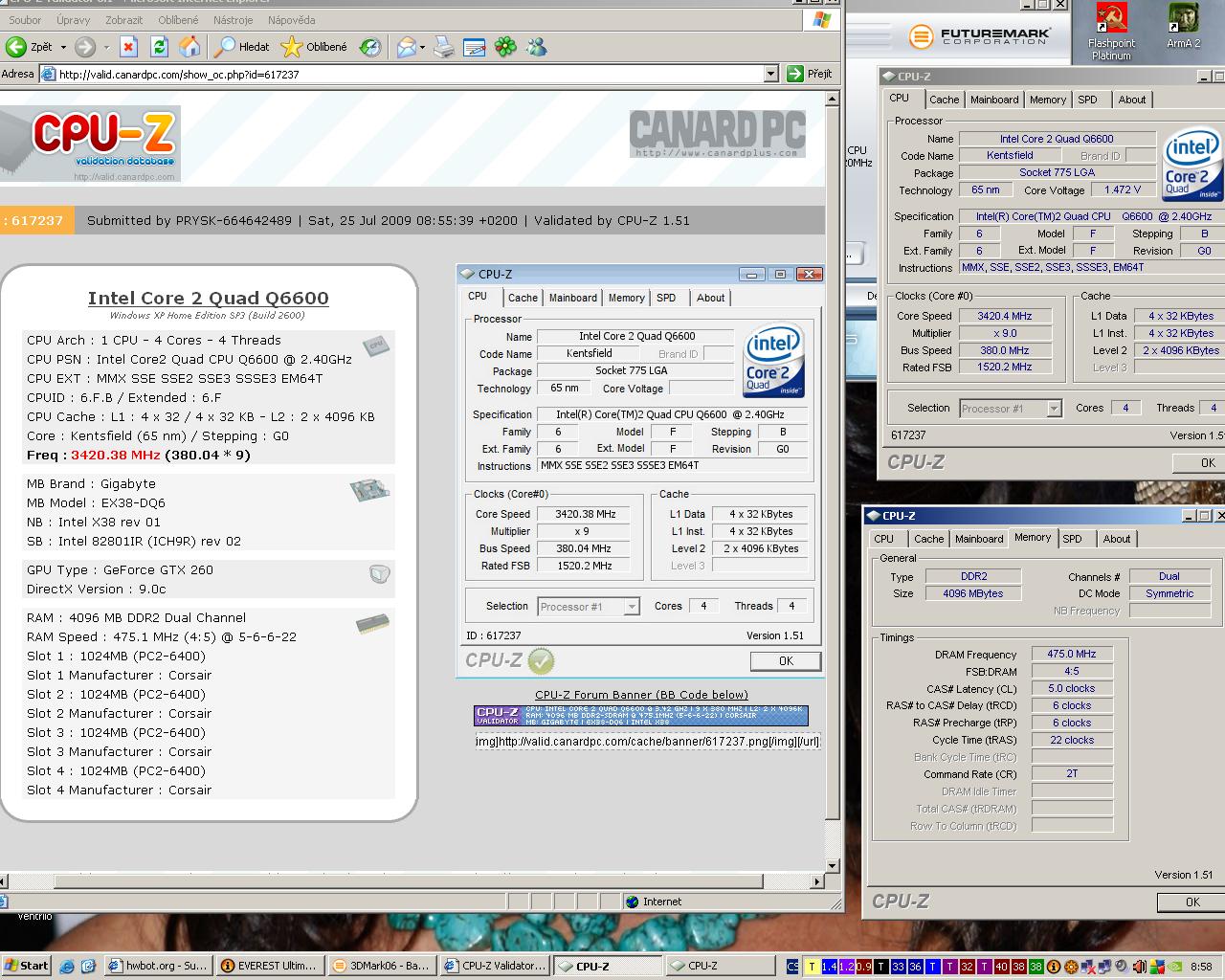
Task: Click the page's vertical scrollbar down arrow
Action: pyautogui.click(x=833, y=864)
